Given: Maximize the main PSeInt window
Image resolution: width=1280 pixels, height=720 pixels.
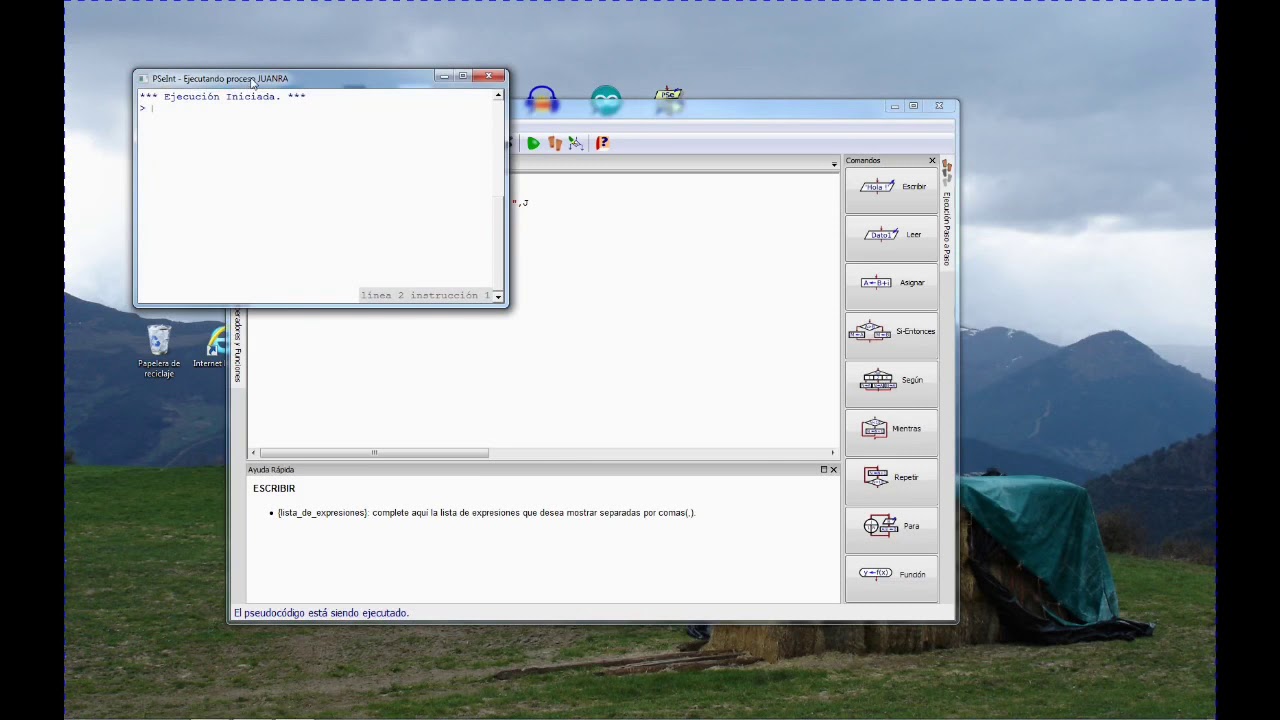Looking at the screenshot, I should [914, 106].
